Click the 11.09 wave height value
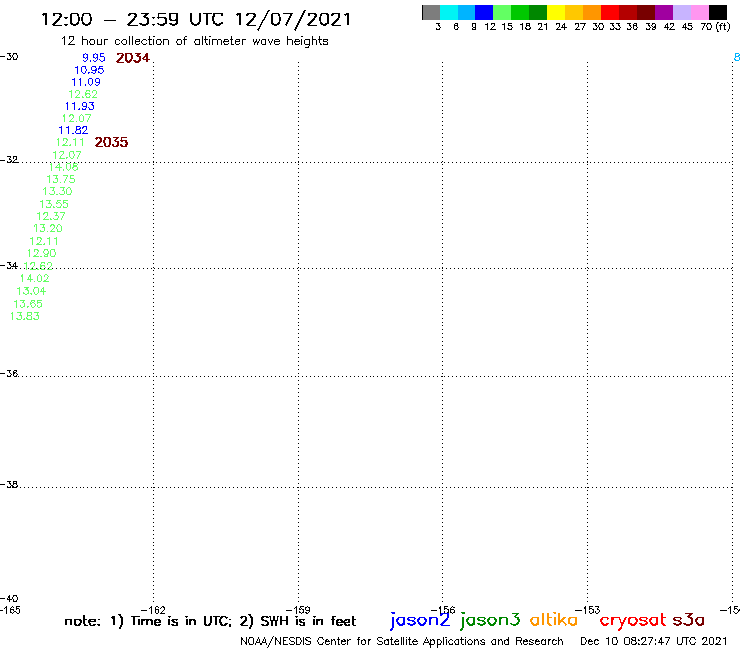The height and width of the screenshot is (650, 740). [x=86, y=82]
